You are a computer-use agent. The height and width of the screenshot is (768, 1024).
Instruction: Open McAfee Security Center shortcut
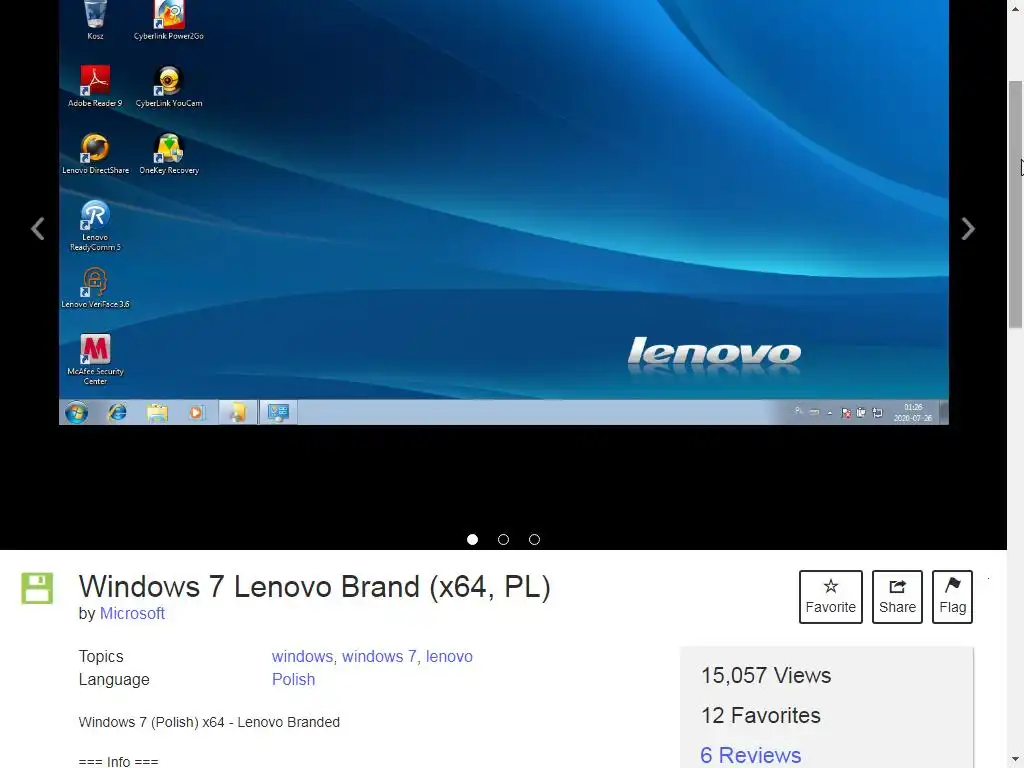pos(95,359)
